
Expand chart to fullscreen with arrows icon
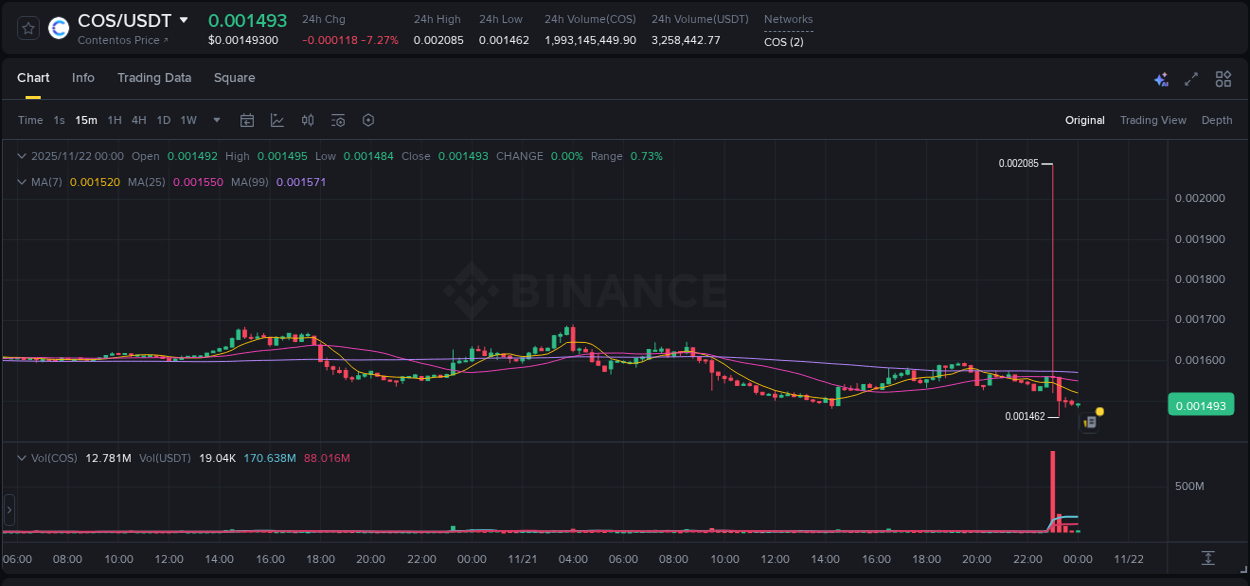(1190, 78)
